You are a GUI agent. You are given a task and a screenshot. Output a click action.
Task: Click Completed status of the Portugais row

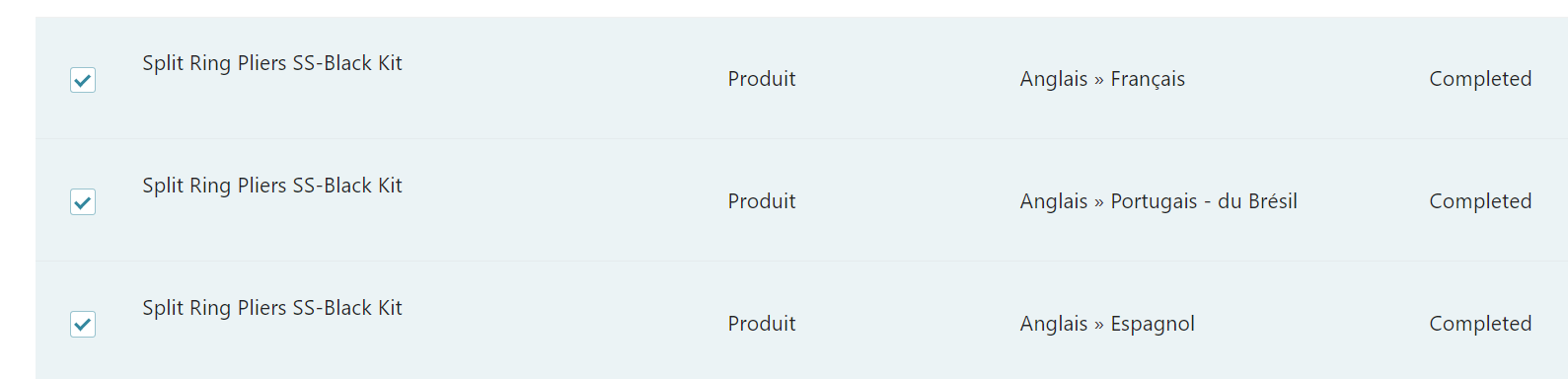pyautogui.click(x=1480, y=202)
